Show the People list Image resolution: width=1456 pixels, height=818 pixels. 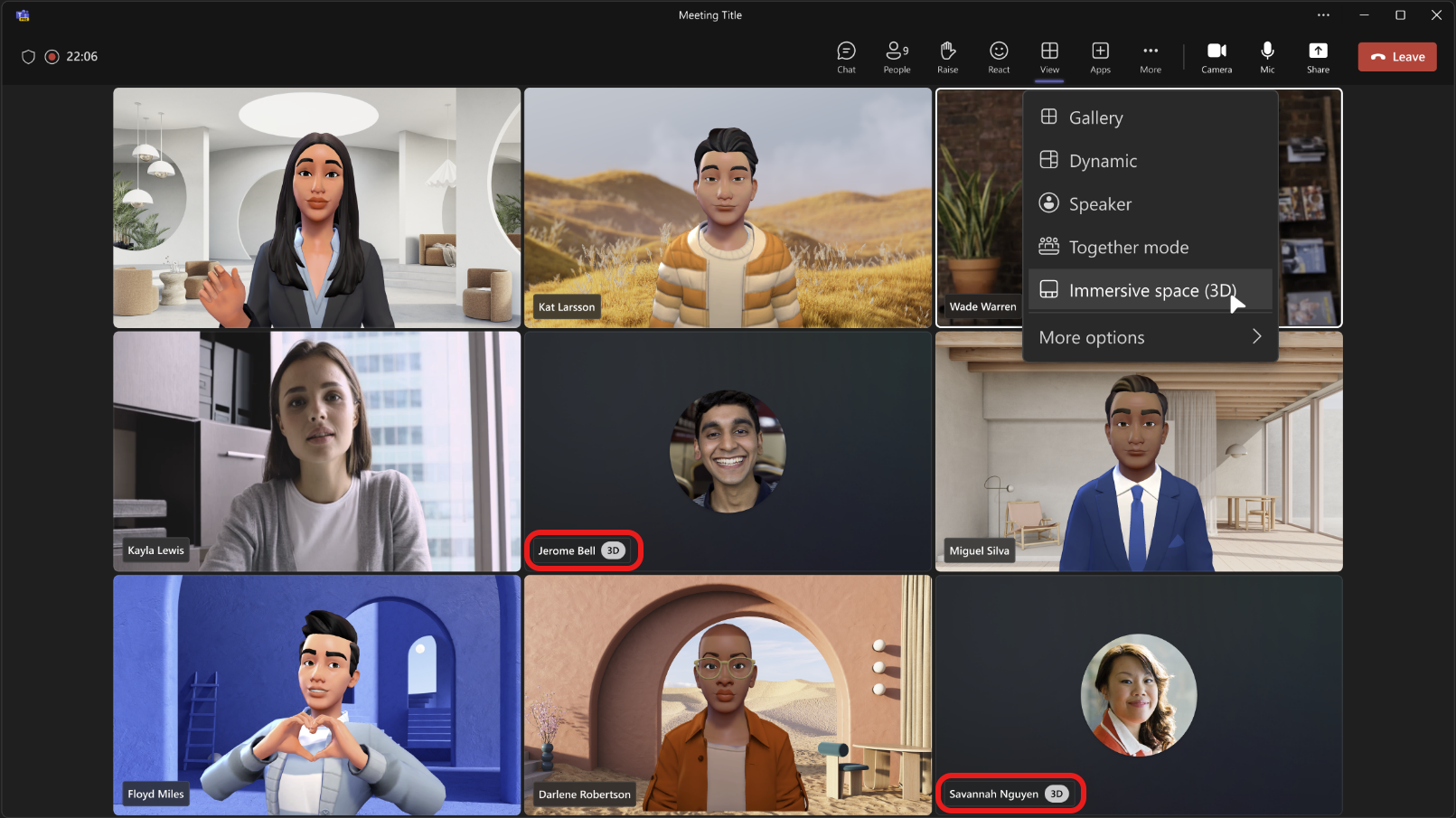point(897,56)
